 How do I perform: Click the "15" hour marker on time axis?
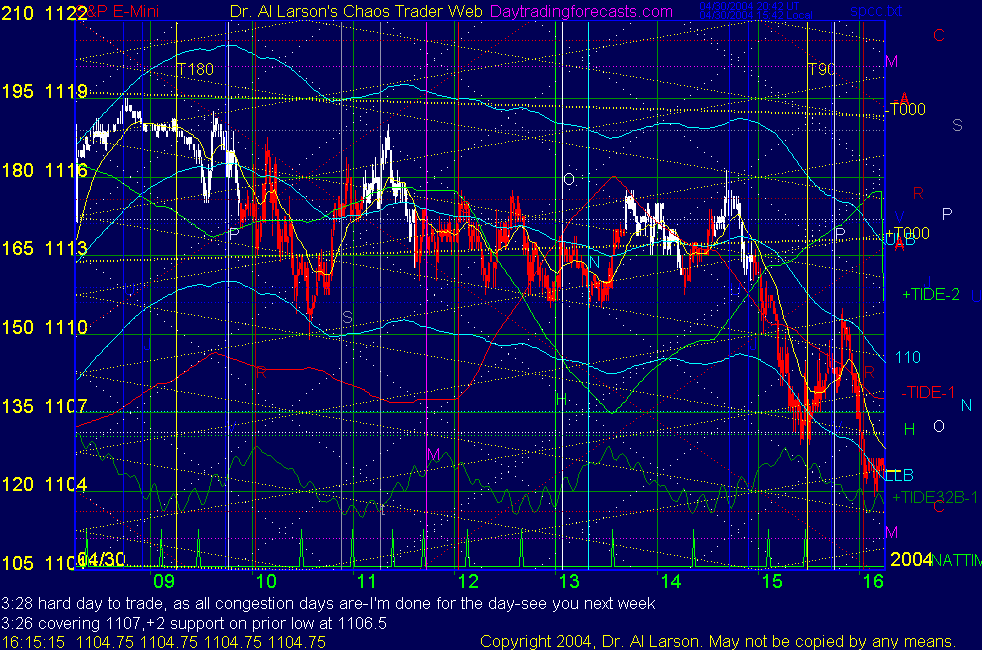click(772, 582)
